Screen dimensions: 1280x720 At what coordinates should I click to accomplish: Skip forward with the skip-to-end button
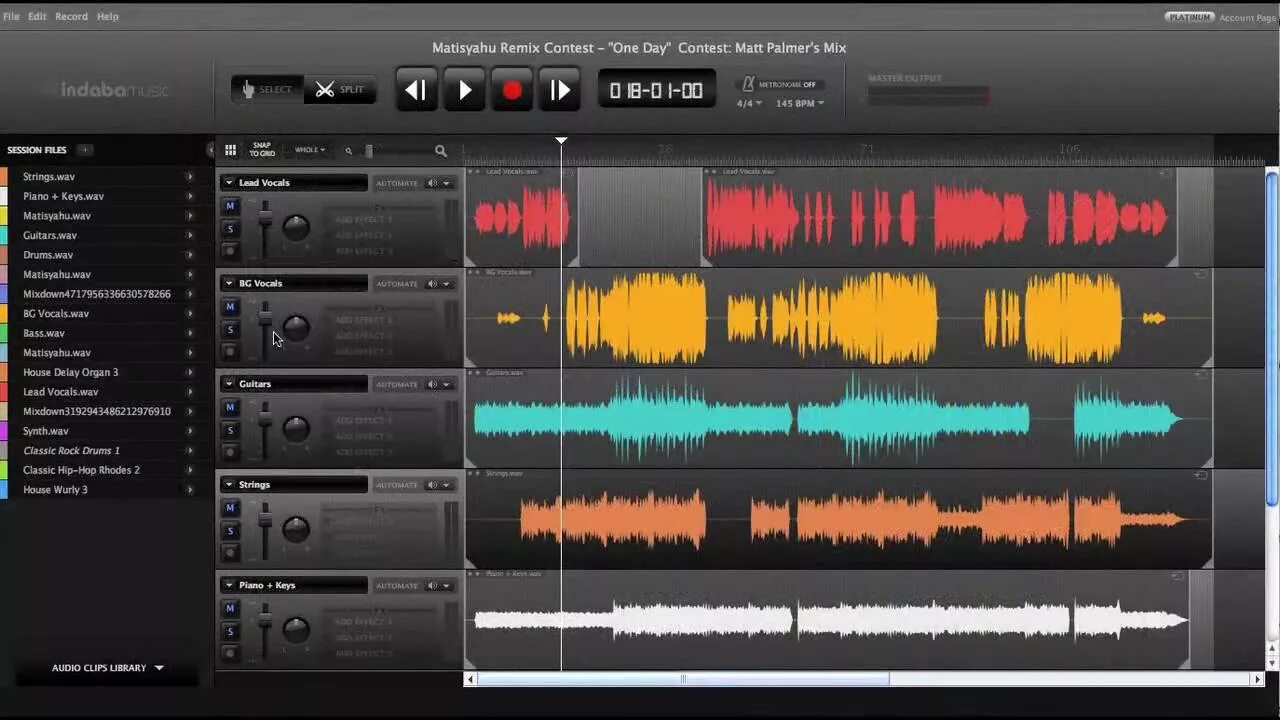point(560,90)
